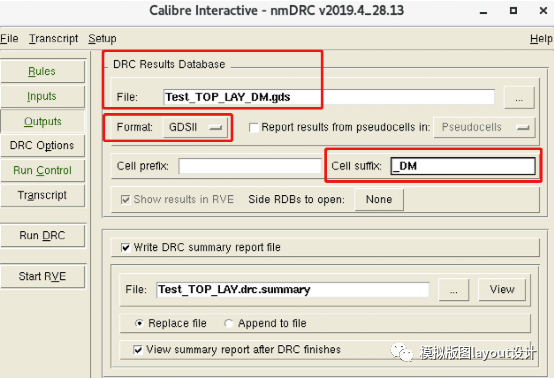This screenshot has height=378, width=554.
Task: Browse for DRC results database file
Action: [519, 97]
